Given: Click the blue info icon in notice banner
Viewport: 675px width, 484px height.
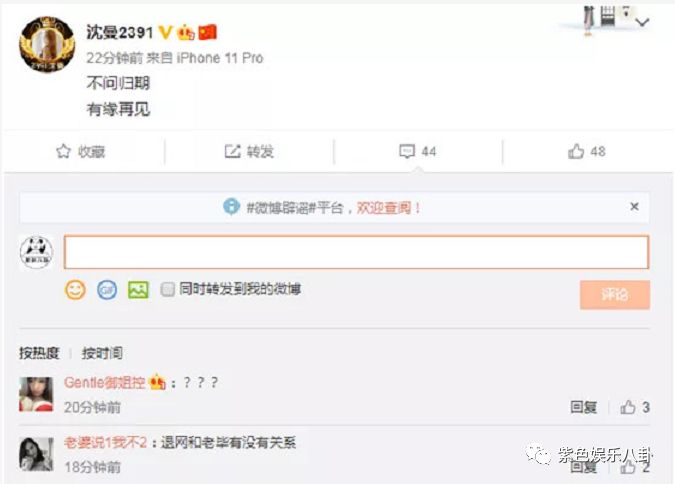Looking at the screenshot, I should pos(231,207).
